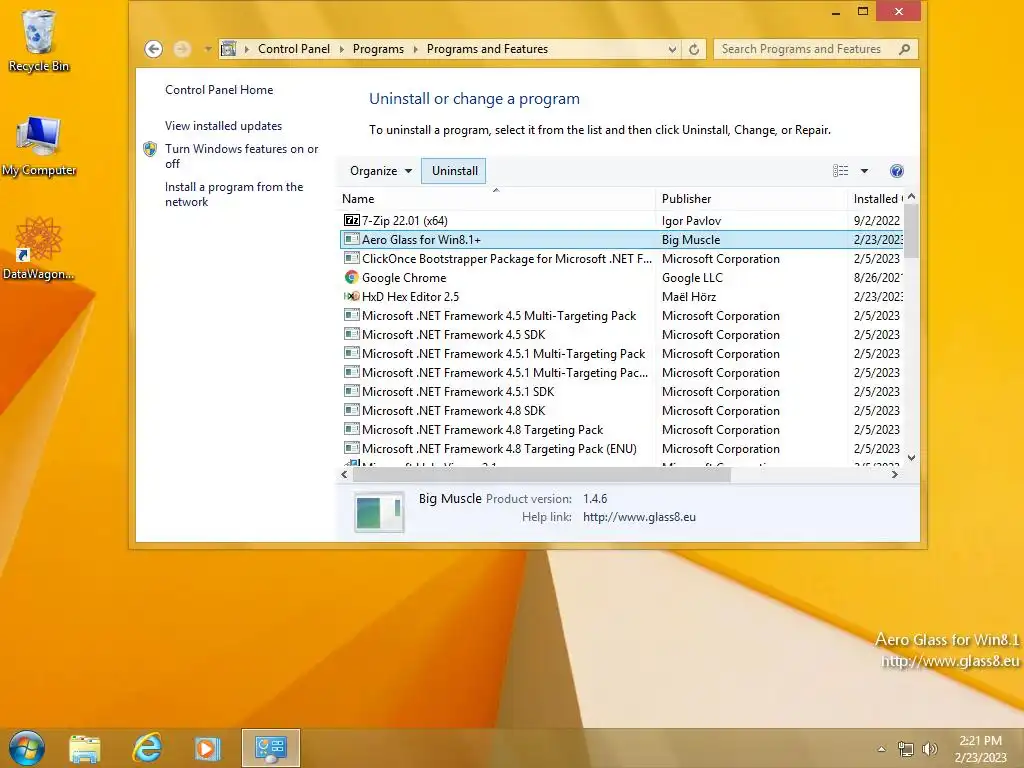The image size is (1024, 768).
Task: Click the taskbar clock showing 2:21 PM
Action: click(980, 749)
